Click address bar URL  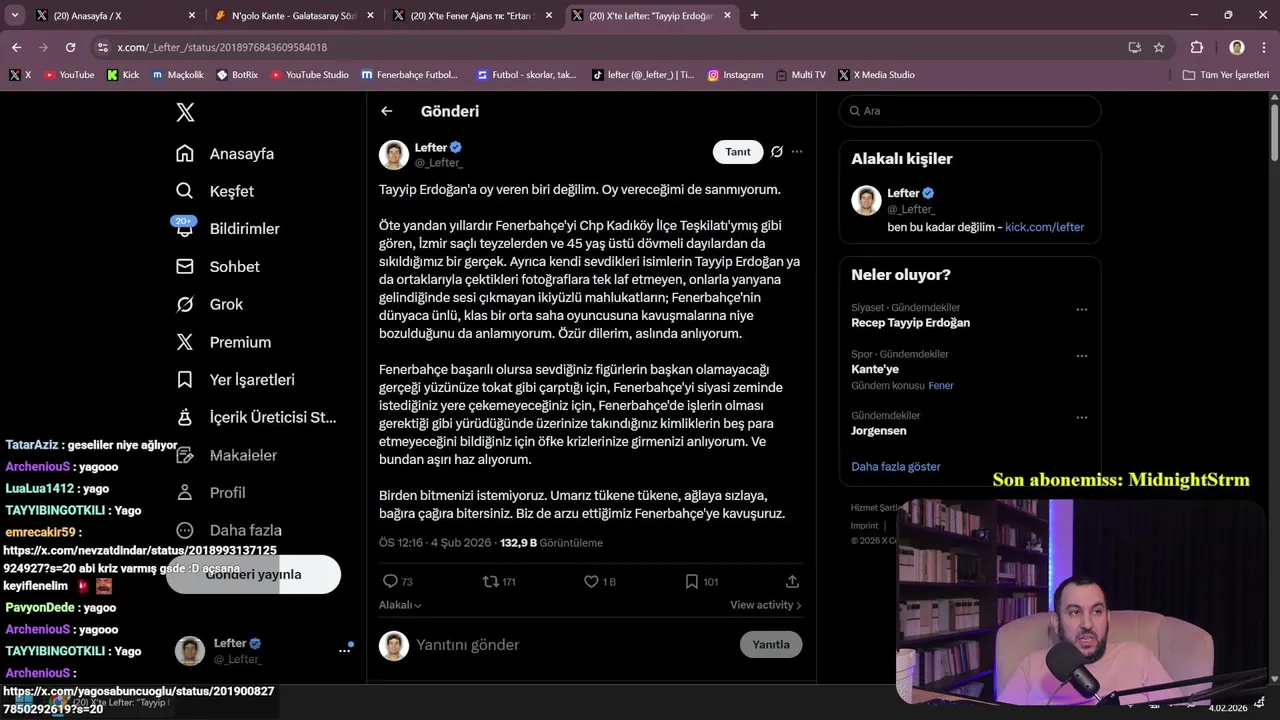(222, 47)
